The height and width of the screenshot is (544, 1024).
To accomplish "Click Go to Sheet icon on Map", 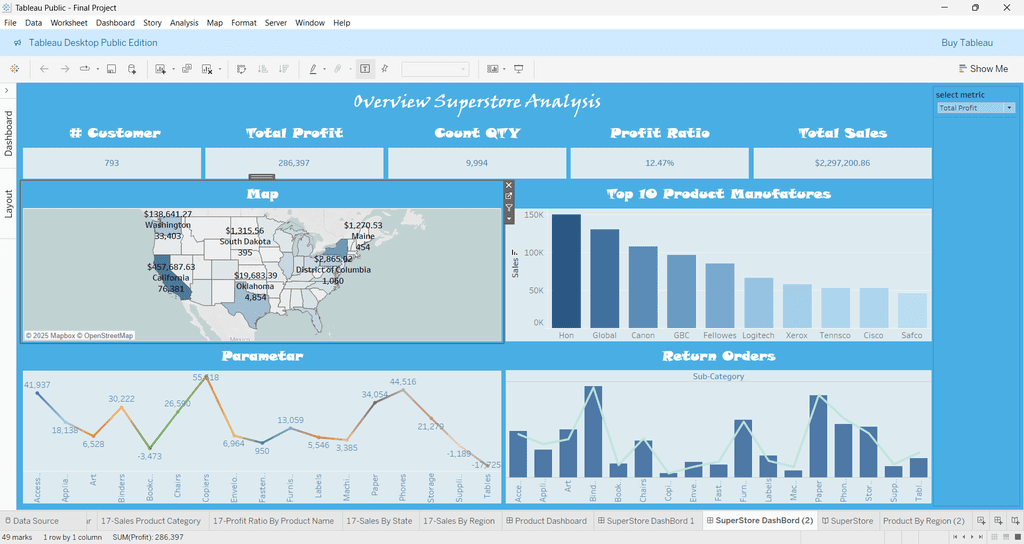I will 509,196.
